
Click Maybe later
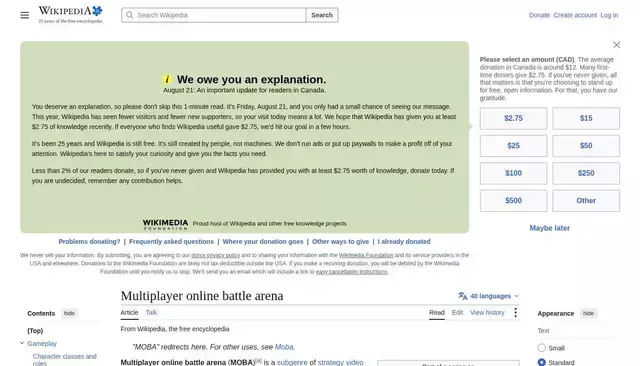[x=550, y=228]
